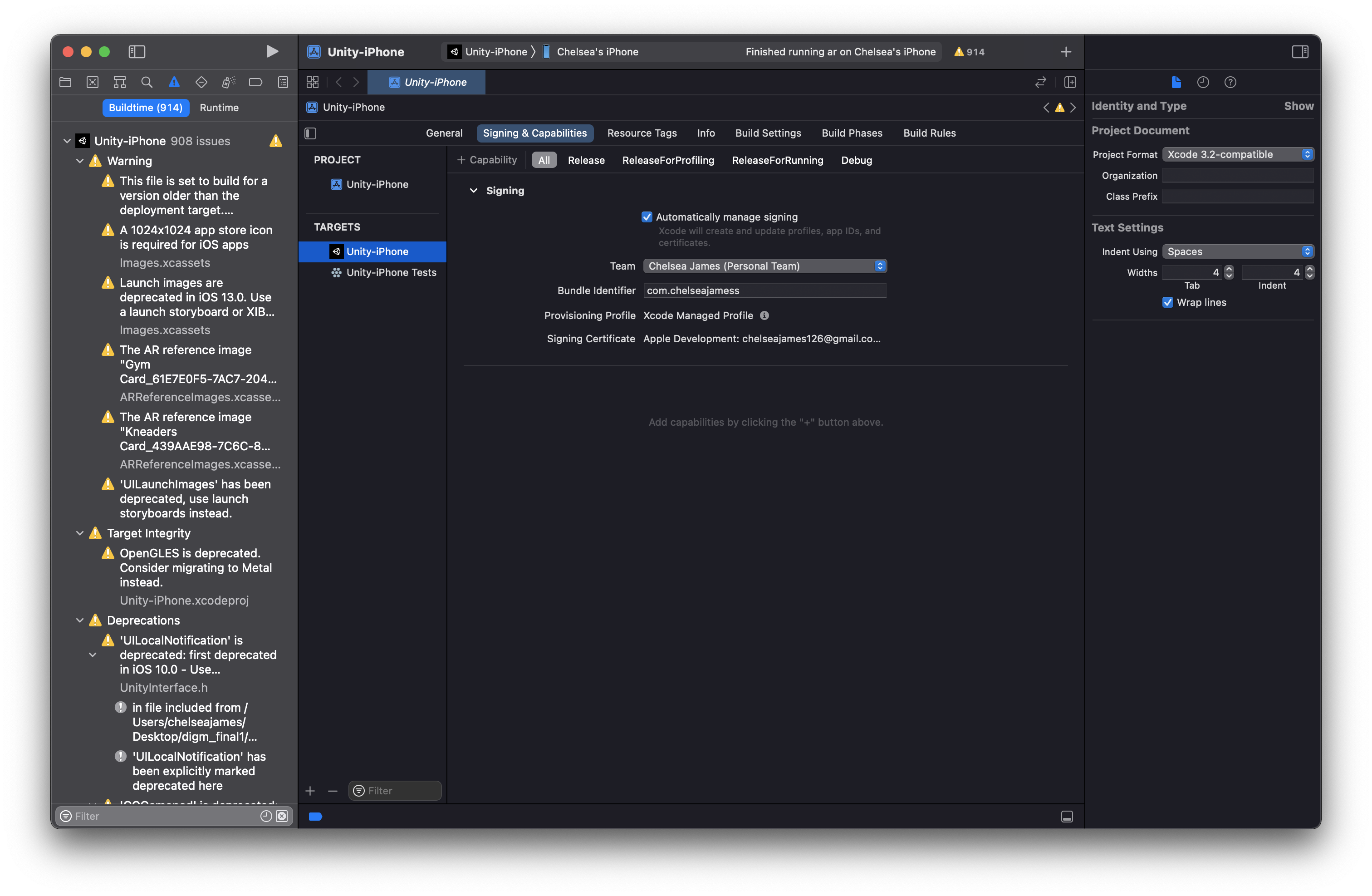Screen dimensions: 1372x896
Task: Click the Bundle Identifier field
Action: [x=764, y=290]
